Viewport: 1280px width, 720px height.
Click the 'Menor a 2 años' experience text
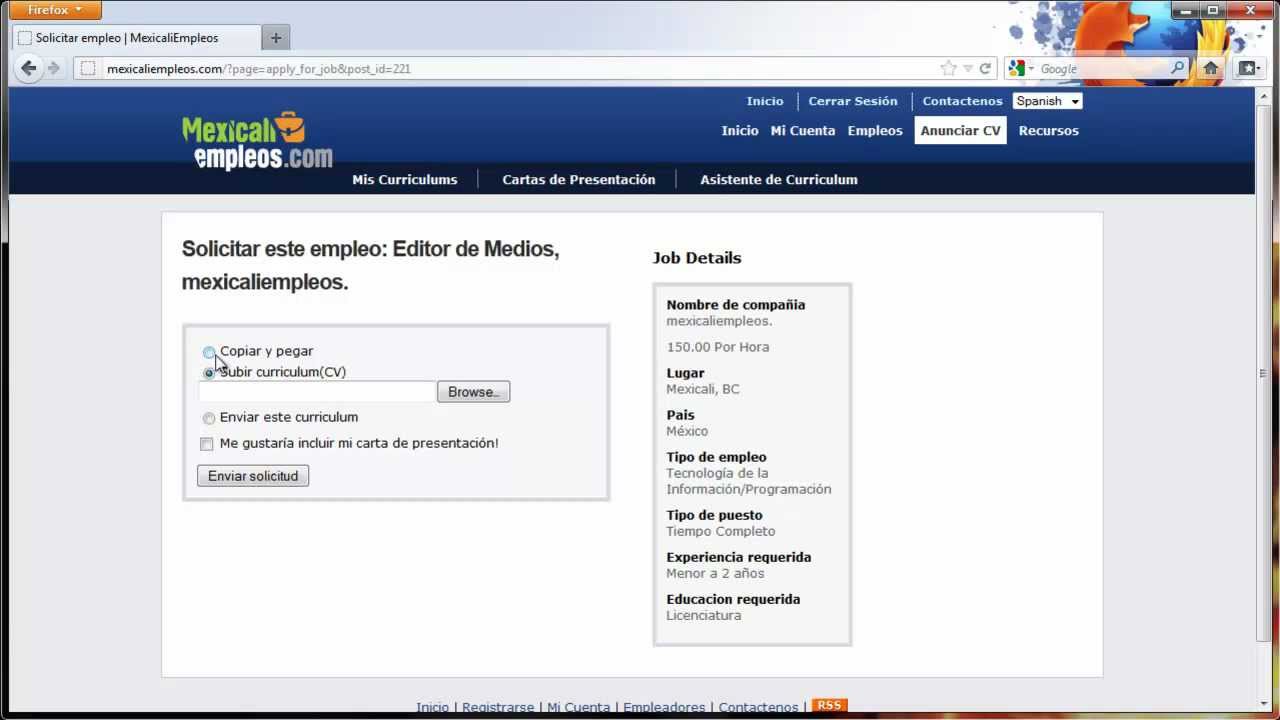click(715, 573)
